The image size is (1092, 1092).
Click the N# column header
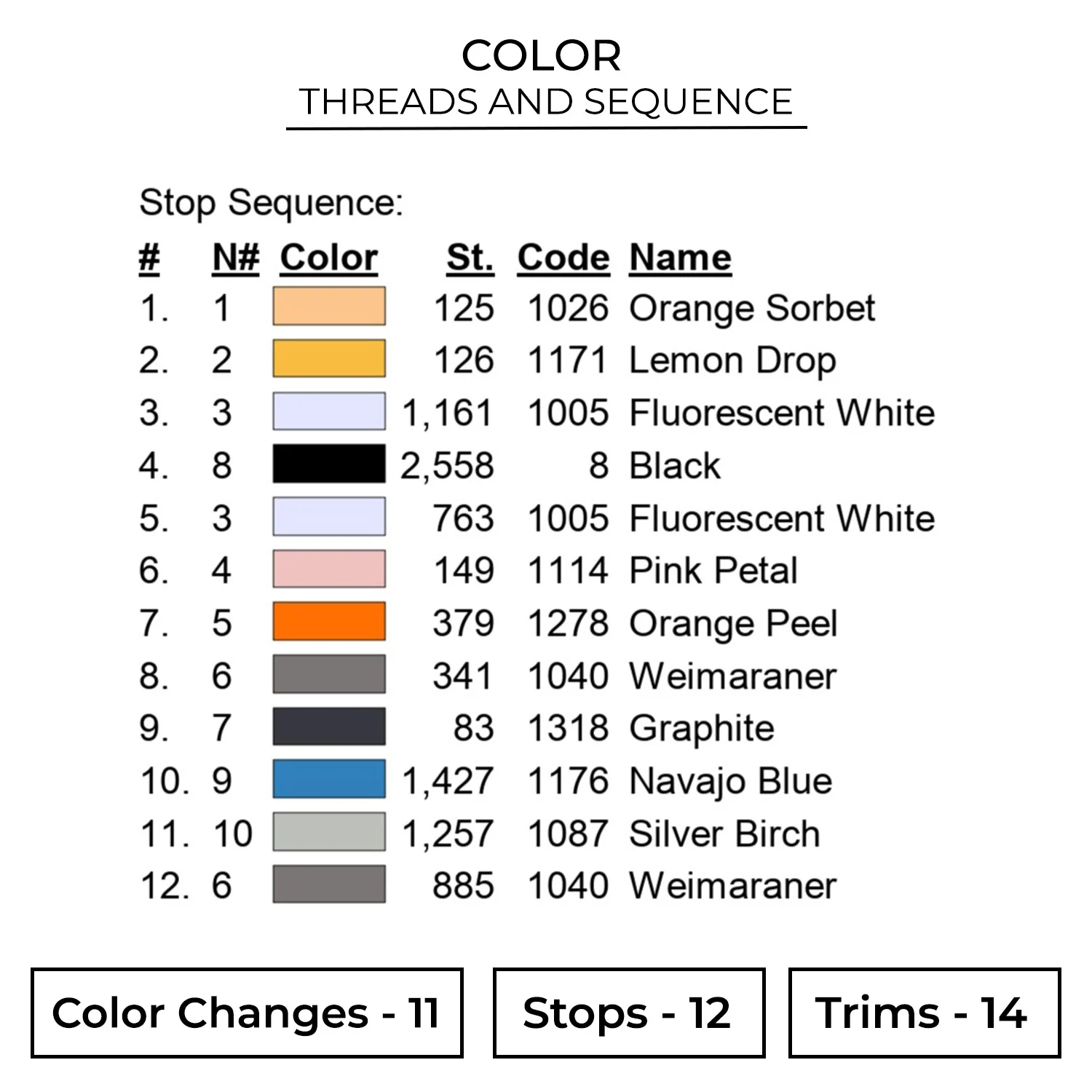tap(236, 258)
